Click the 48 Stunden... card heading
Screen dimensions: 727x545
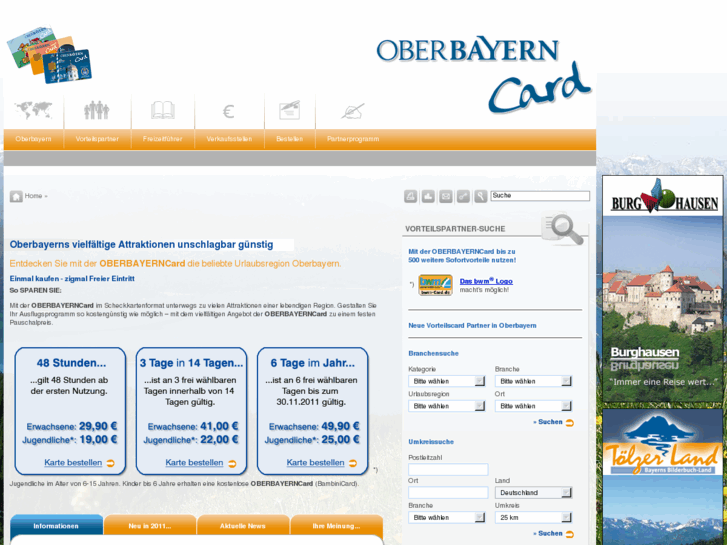click(x=71, y=363)
